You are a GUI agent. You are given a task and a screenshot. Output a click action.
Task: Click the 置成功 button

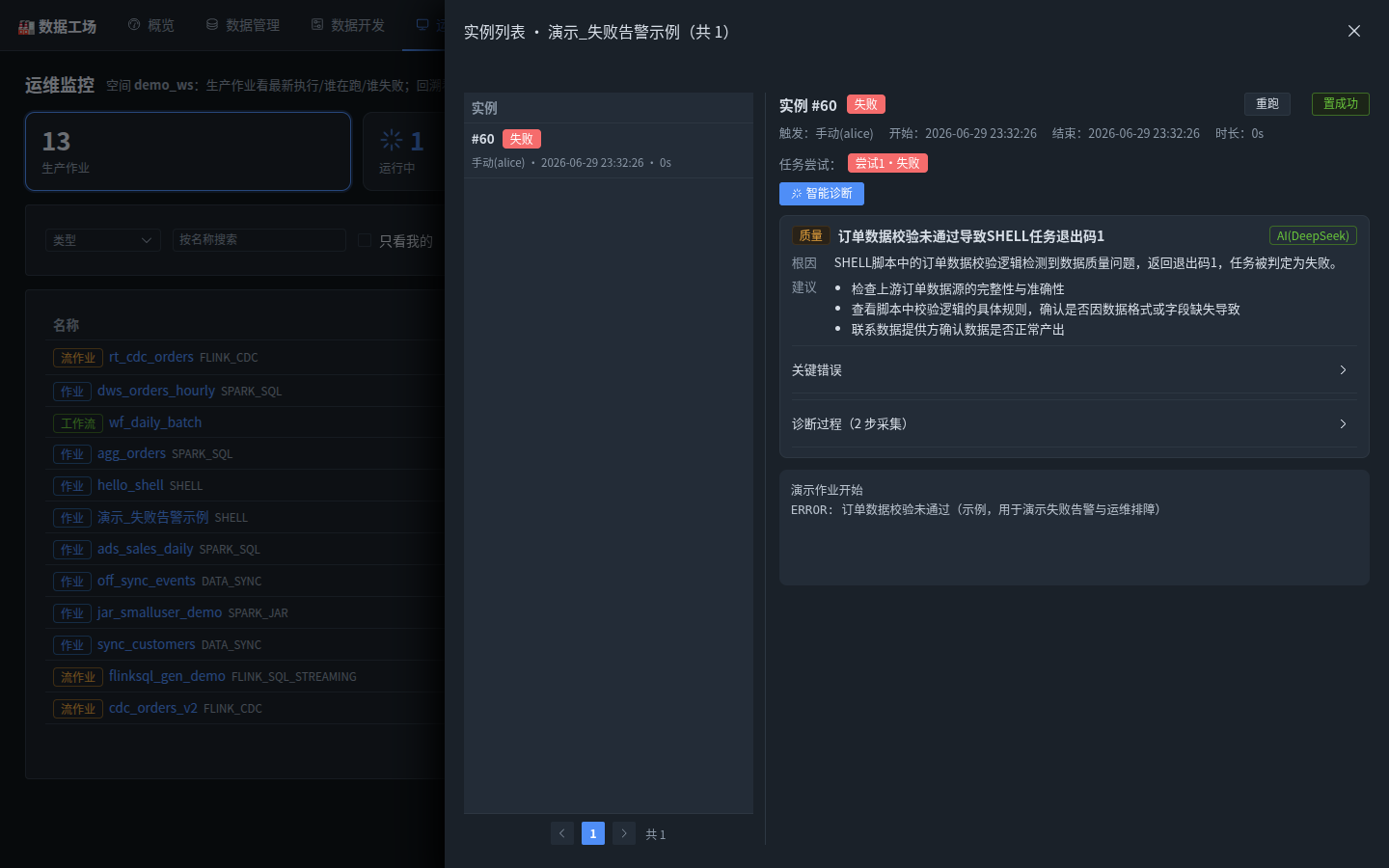coord(1341,104)
